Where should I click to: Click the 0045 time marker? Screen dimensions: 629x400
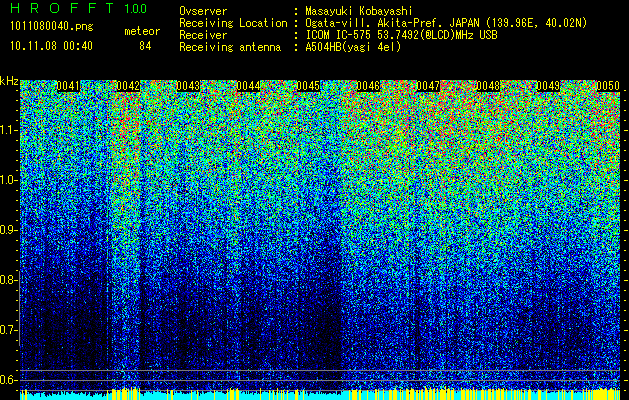click(x=308, y=86)
